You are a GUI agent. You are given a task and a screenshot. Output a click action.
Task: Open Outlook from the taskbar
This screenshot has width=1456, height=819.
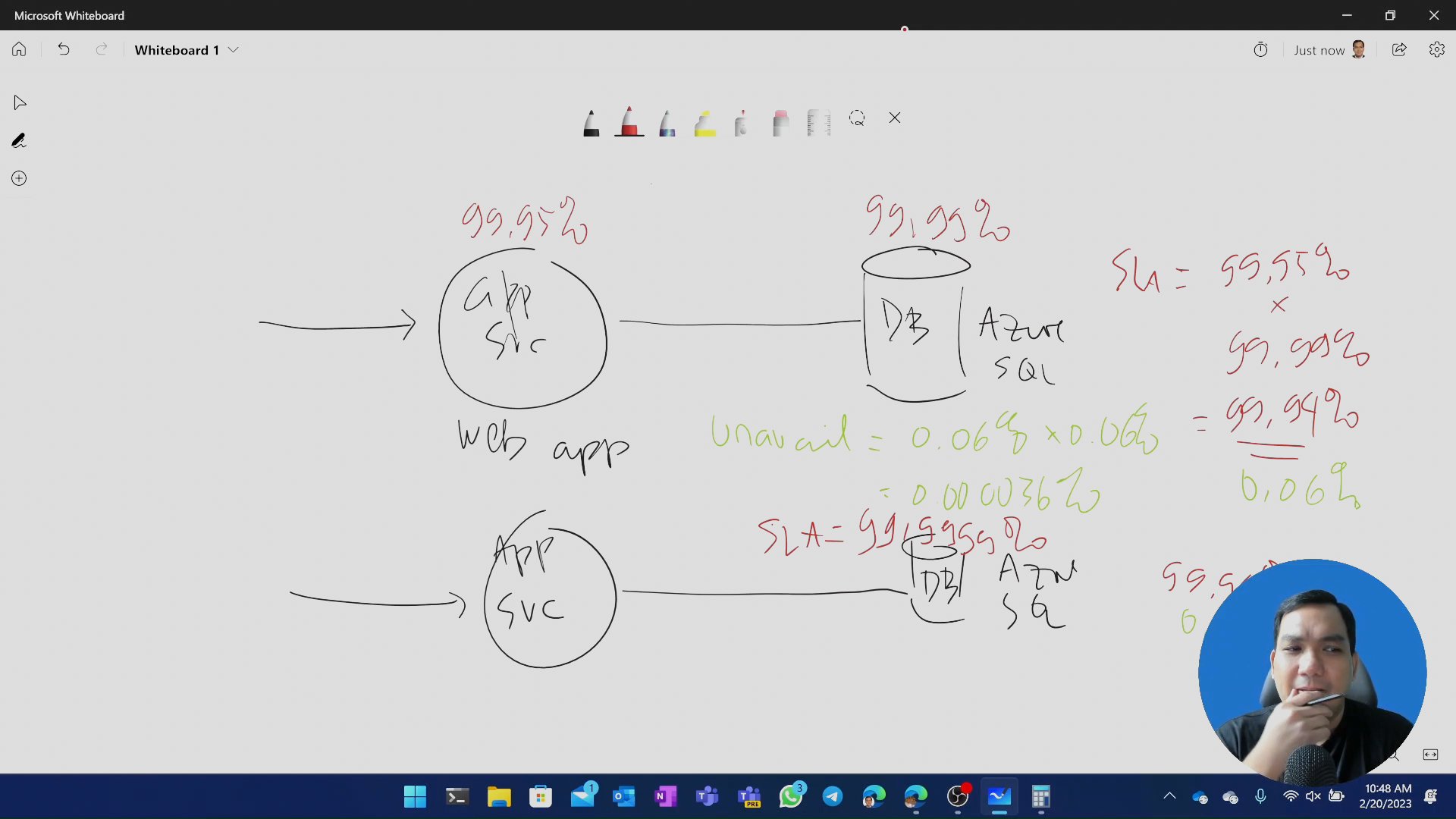[x=623, y=796]
